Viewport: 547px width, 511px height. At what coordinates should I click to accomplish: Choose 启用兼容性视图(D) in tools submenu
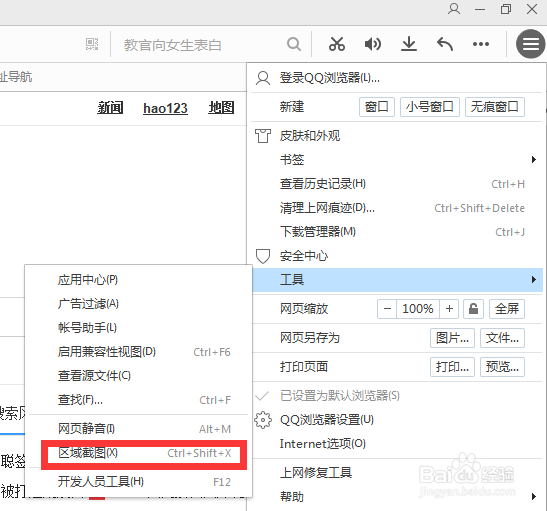(x=138, y=352)
